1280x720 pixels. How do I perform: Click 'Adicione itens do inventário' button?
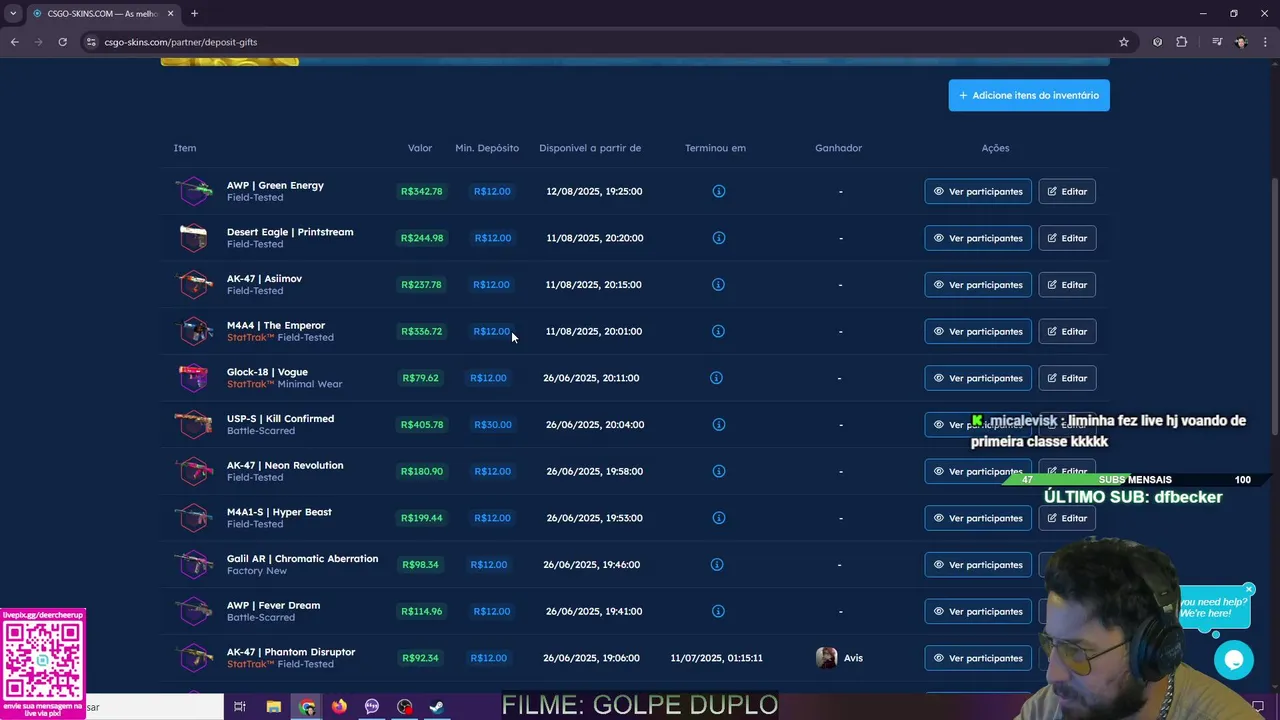pyautogui.click(x=1029, y=95)
